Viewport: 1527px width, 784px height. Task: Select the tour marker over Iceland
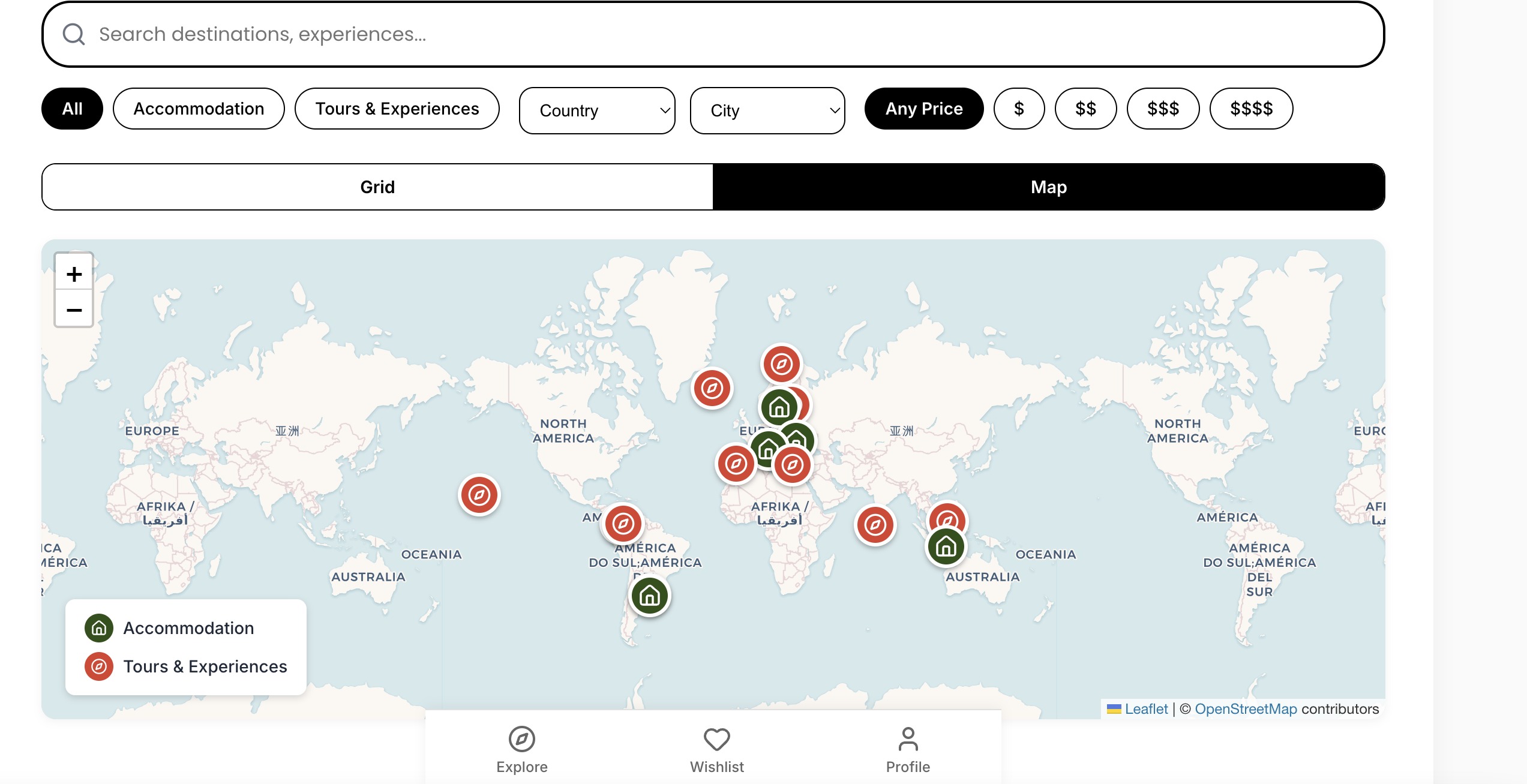tap(712, 388)
